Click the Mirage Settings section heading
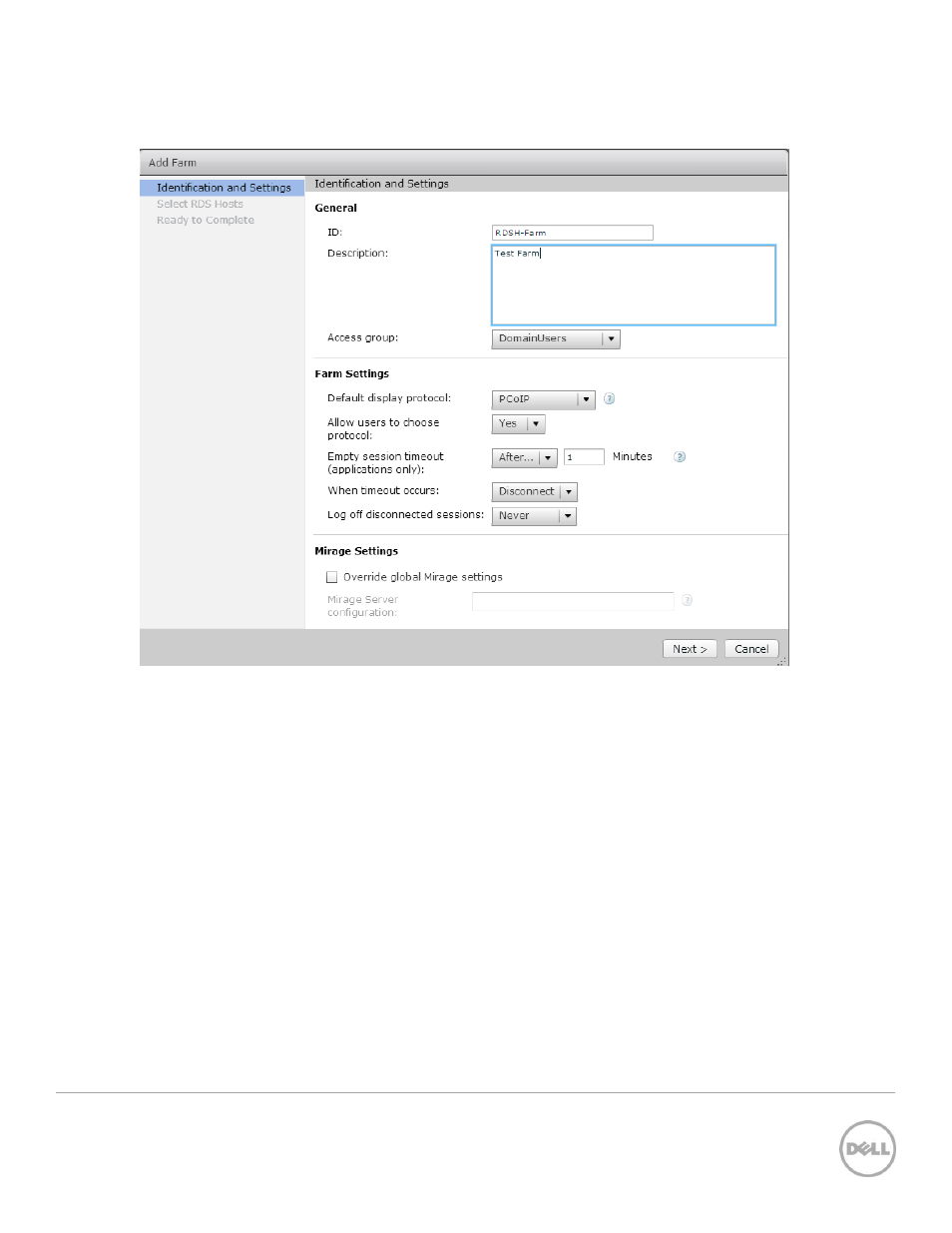 (356, 551)
